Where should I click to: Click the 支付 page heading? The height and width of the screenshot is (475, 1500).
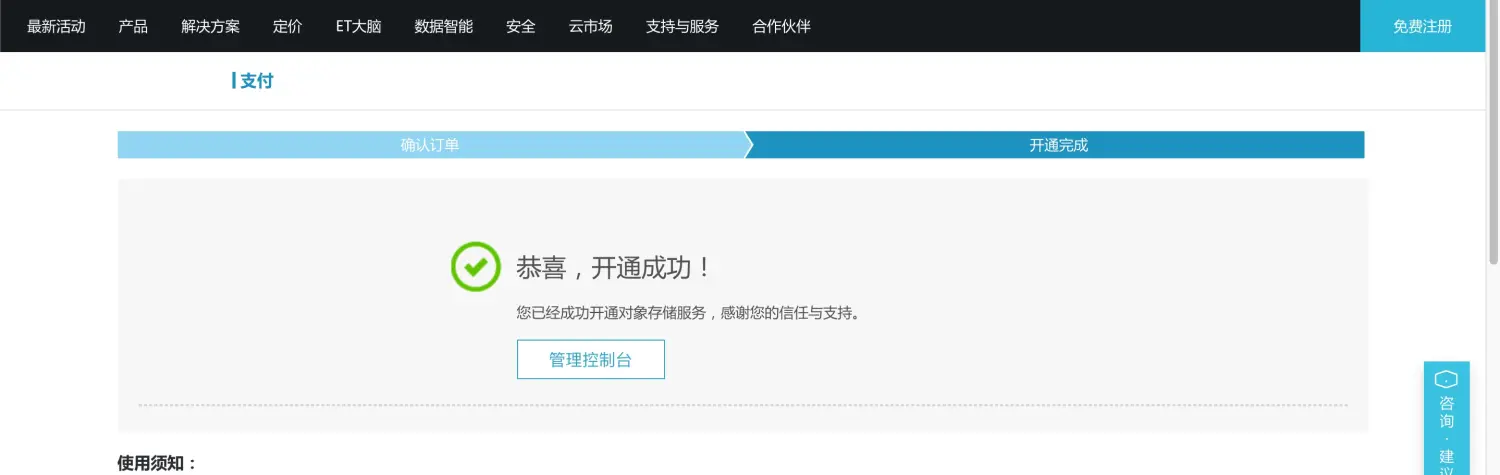pos(256,81)
